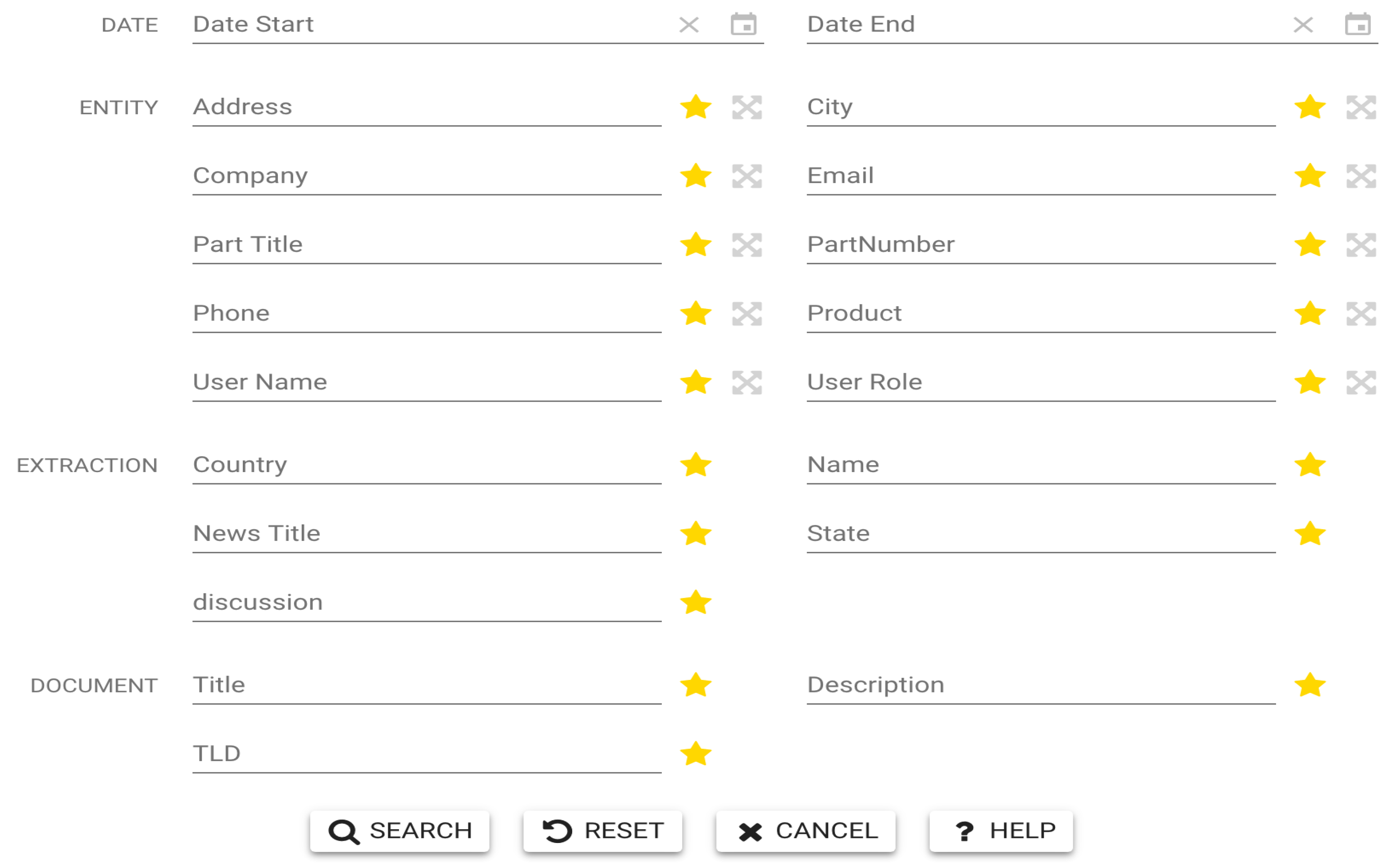Viewport: 1388px width, 868px height.
Task: Click the expand icon next to Phone
Action: [747, 314]
